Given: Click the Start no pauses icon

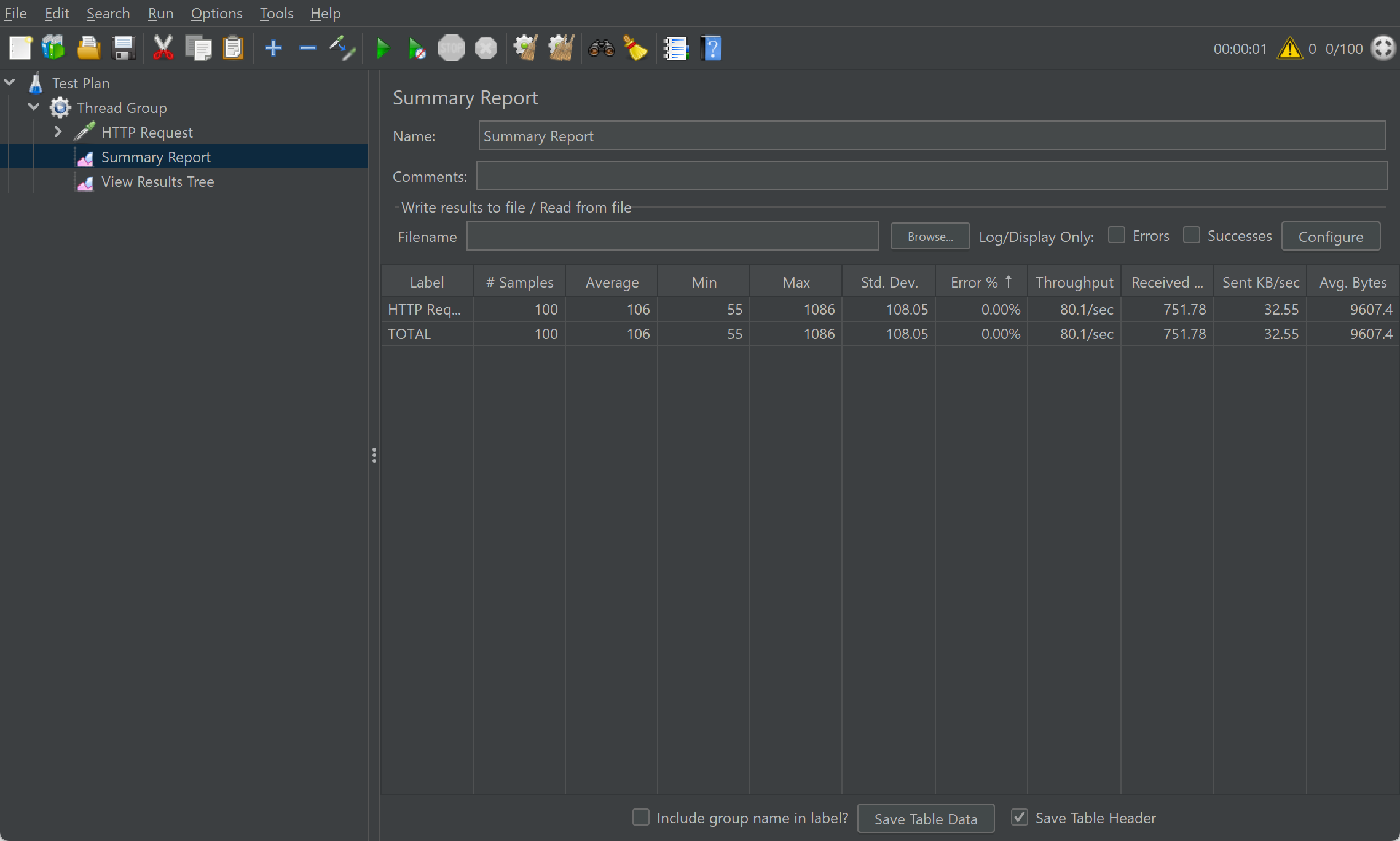Looking at the screenshot, I should 417,49.
